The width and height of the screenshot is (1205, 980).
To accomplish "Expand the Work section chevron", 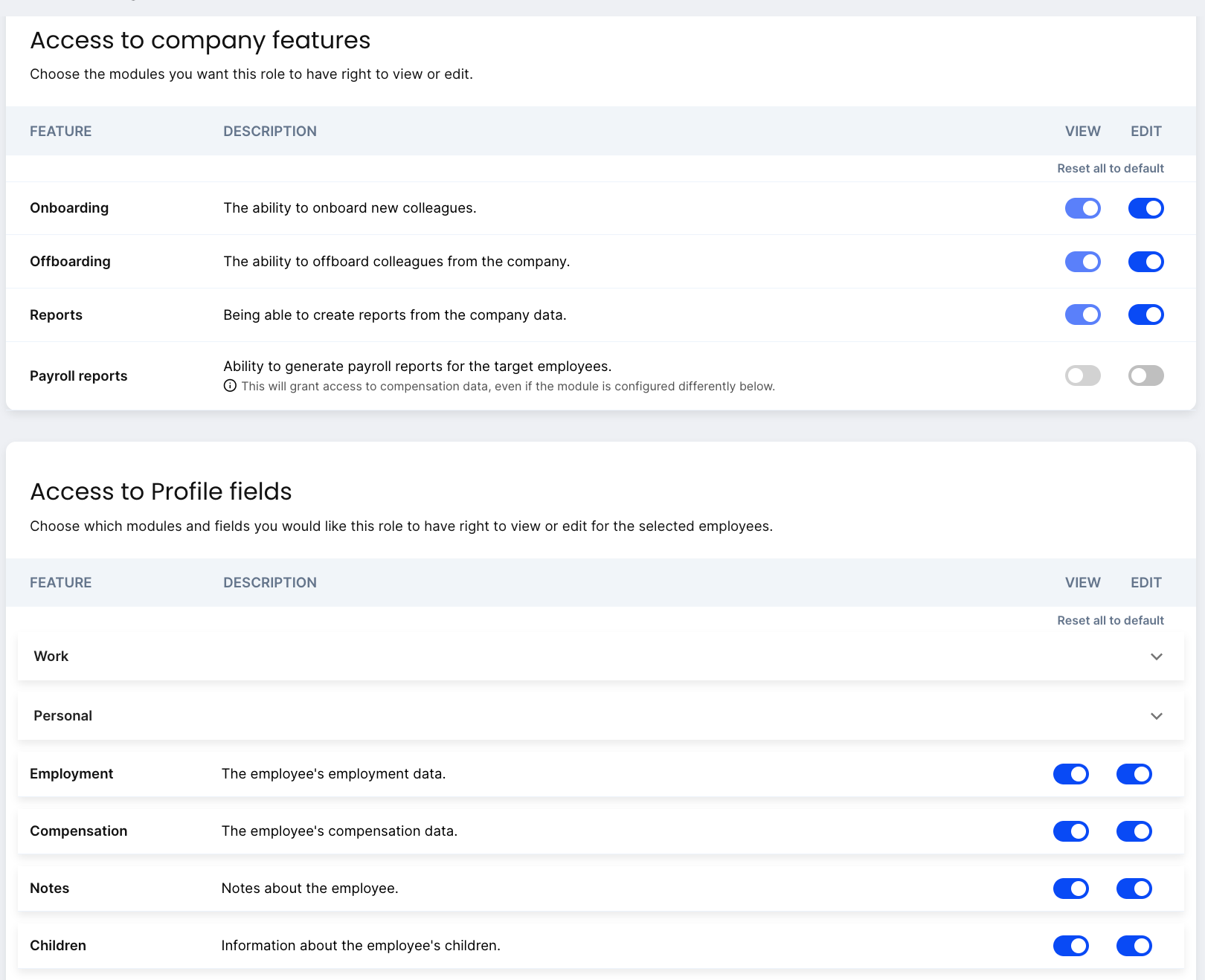I will click(1156, 657).
